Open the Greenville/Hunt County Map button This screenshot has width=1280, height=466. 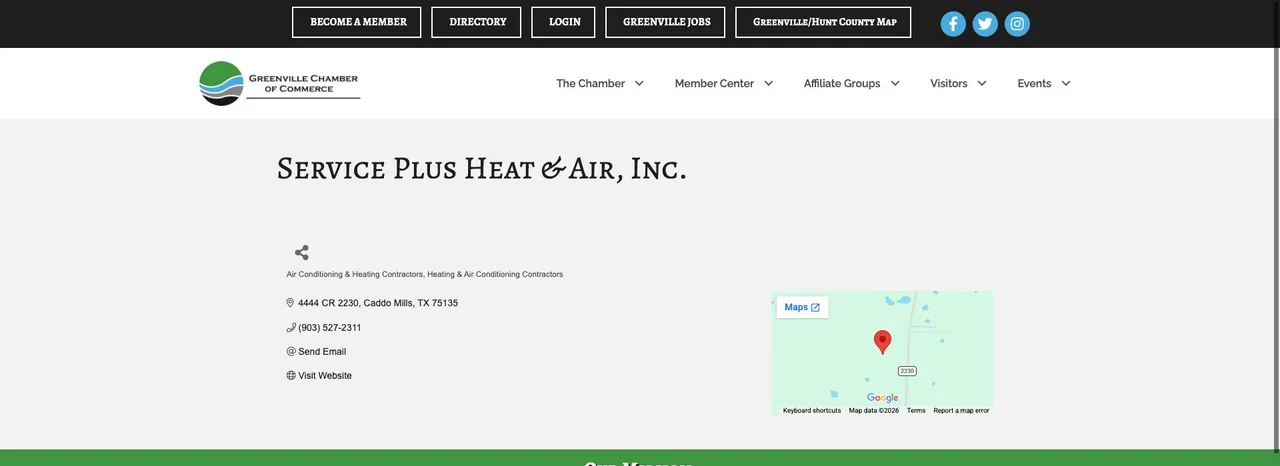pyautogui.click(x=824, y=22)
